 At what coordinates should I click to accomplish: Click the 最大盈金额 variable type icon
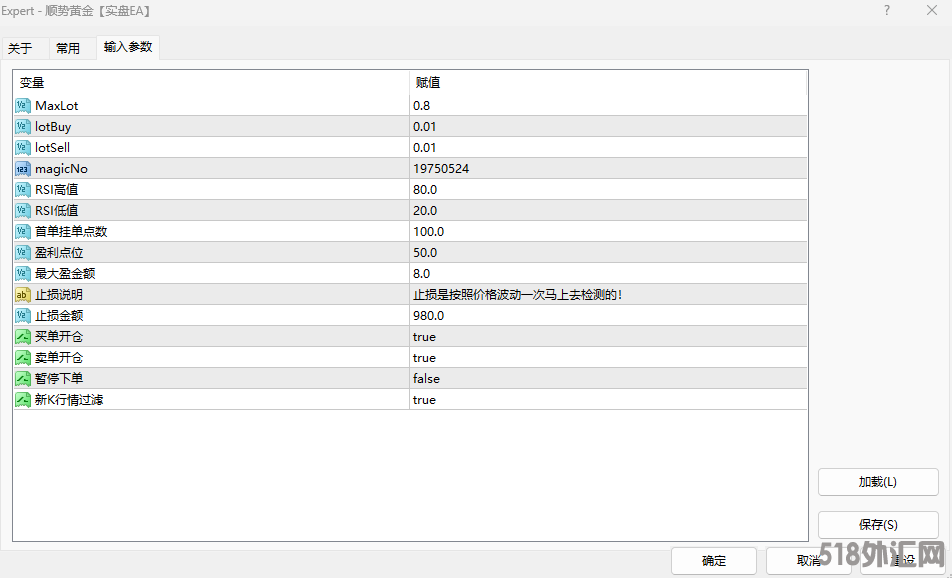pos(23,273)
